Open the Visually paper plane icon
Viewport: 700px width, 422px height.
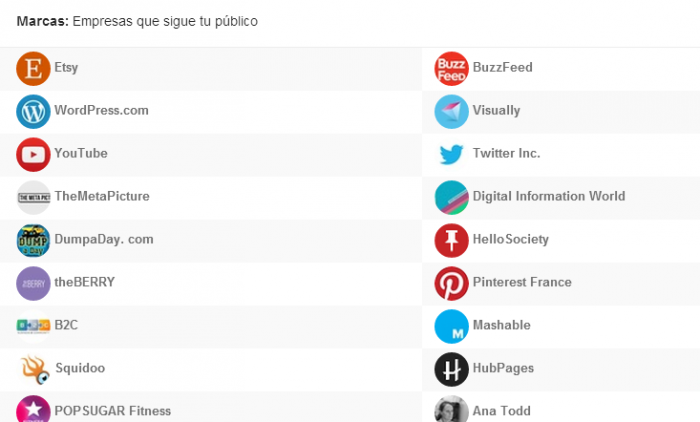click(451, 111)
